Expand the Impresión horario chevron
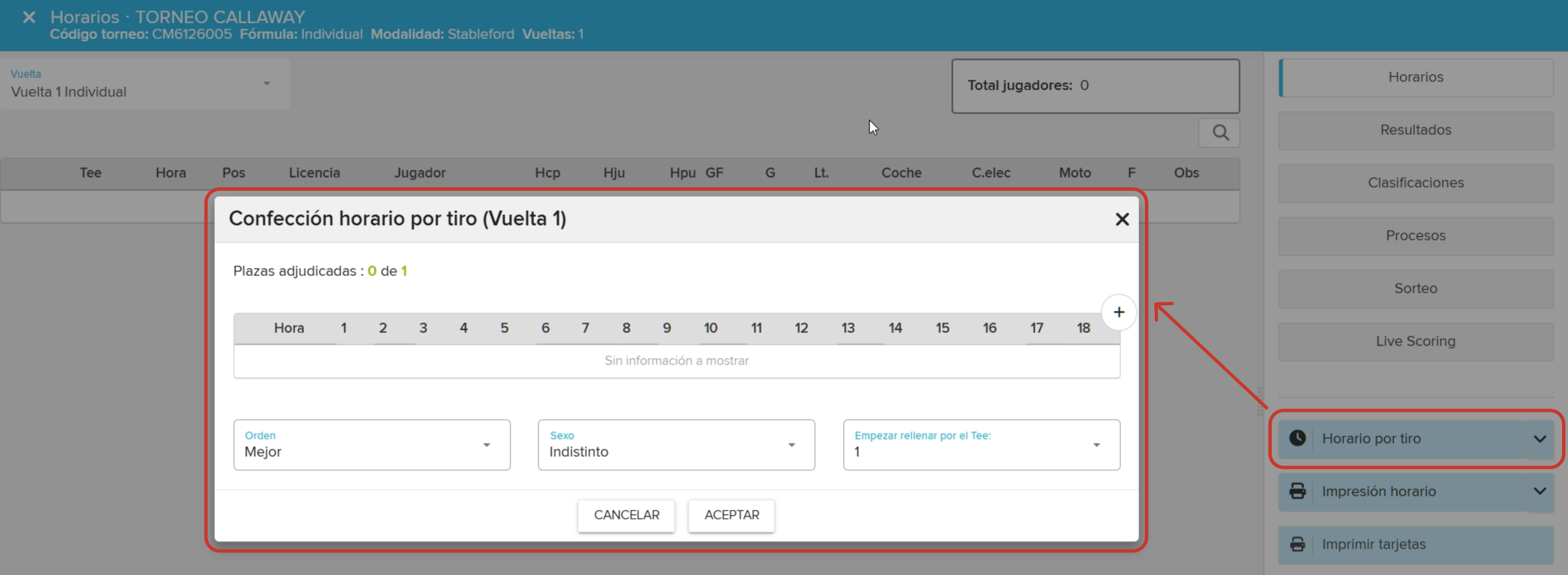 1539,491
